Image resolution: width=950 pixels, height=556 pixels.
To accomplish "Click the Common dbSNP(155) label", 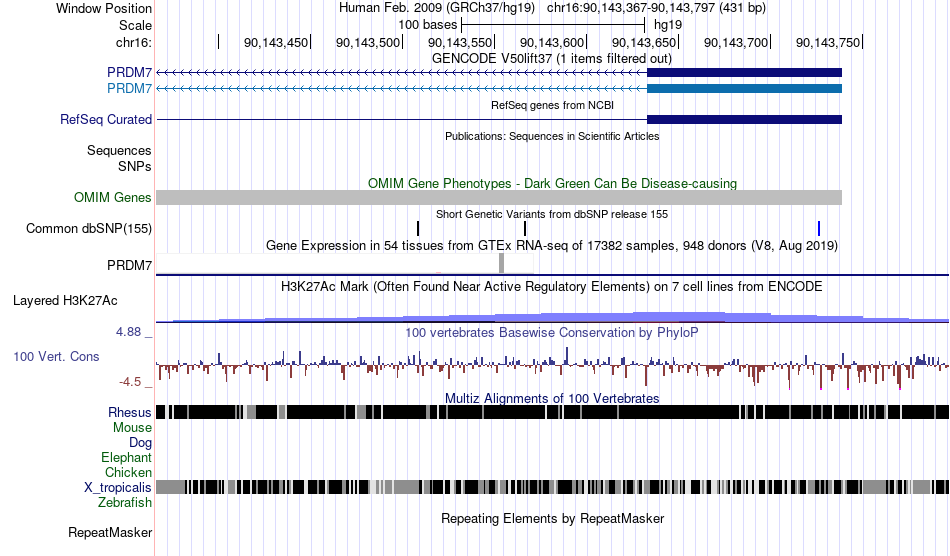I will click(x=89, y=228).
